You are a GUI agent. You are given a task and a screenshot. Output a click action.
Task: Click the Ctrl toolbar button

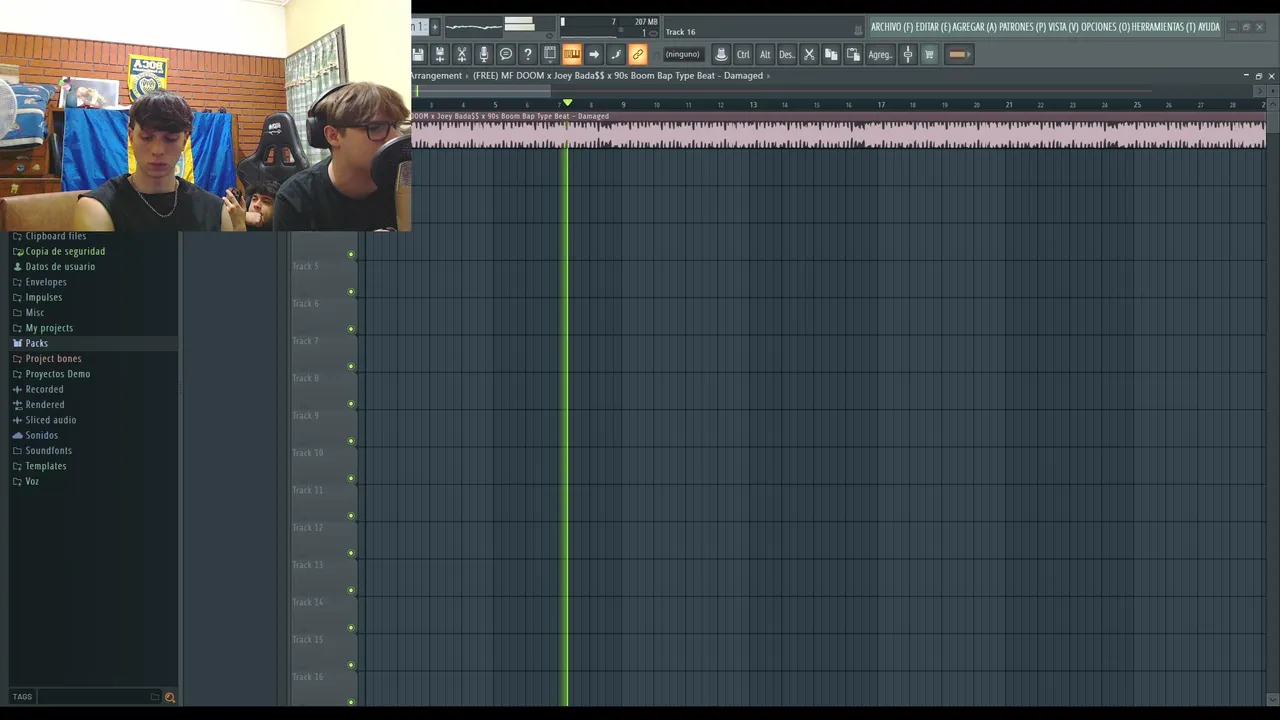743,54
